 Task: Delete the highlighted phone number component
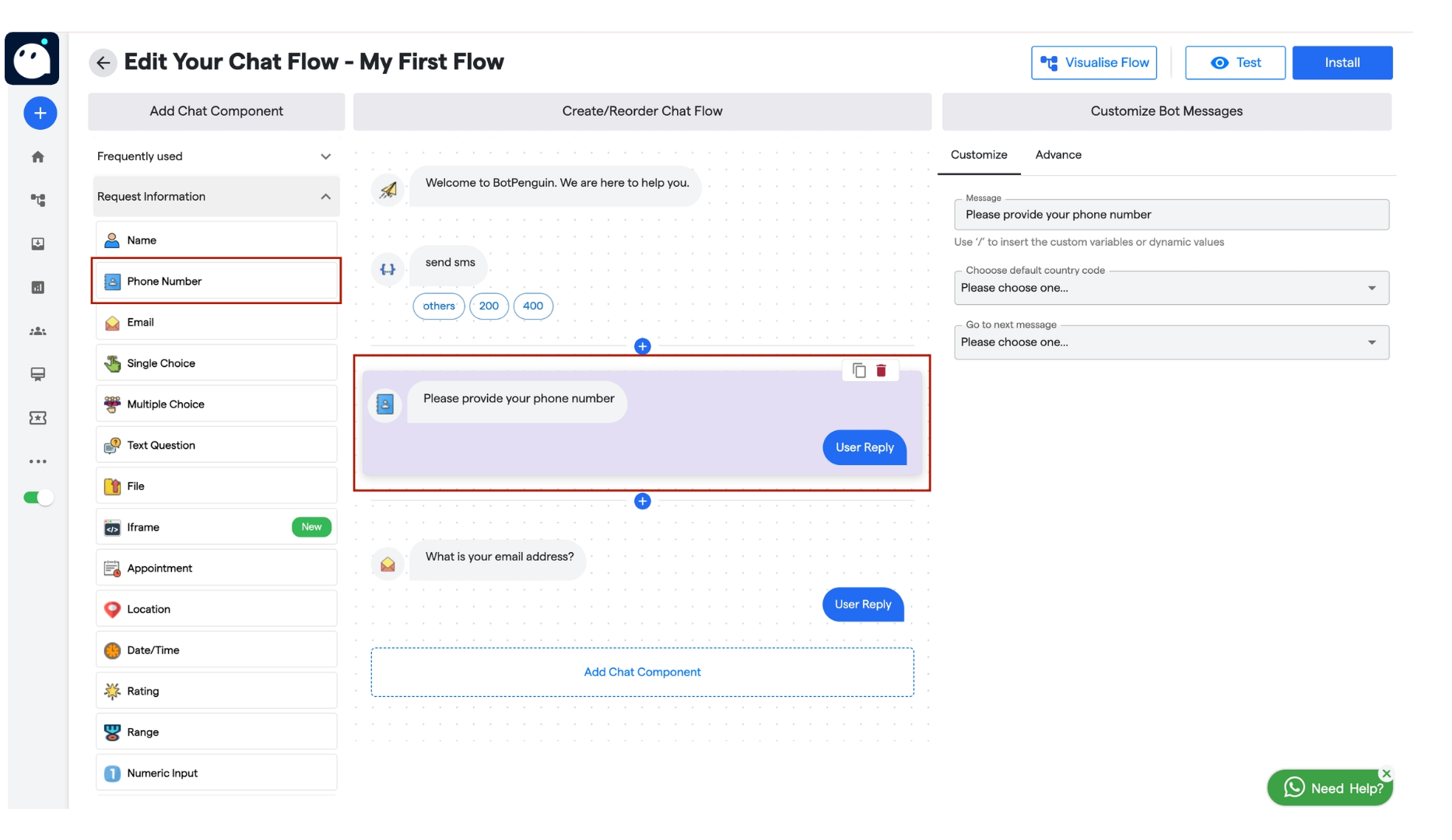coord(882,370)
